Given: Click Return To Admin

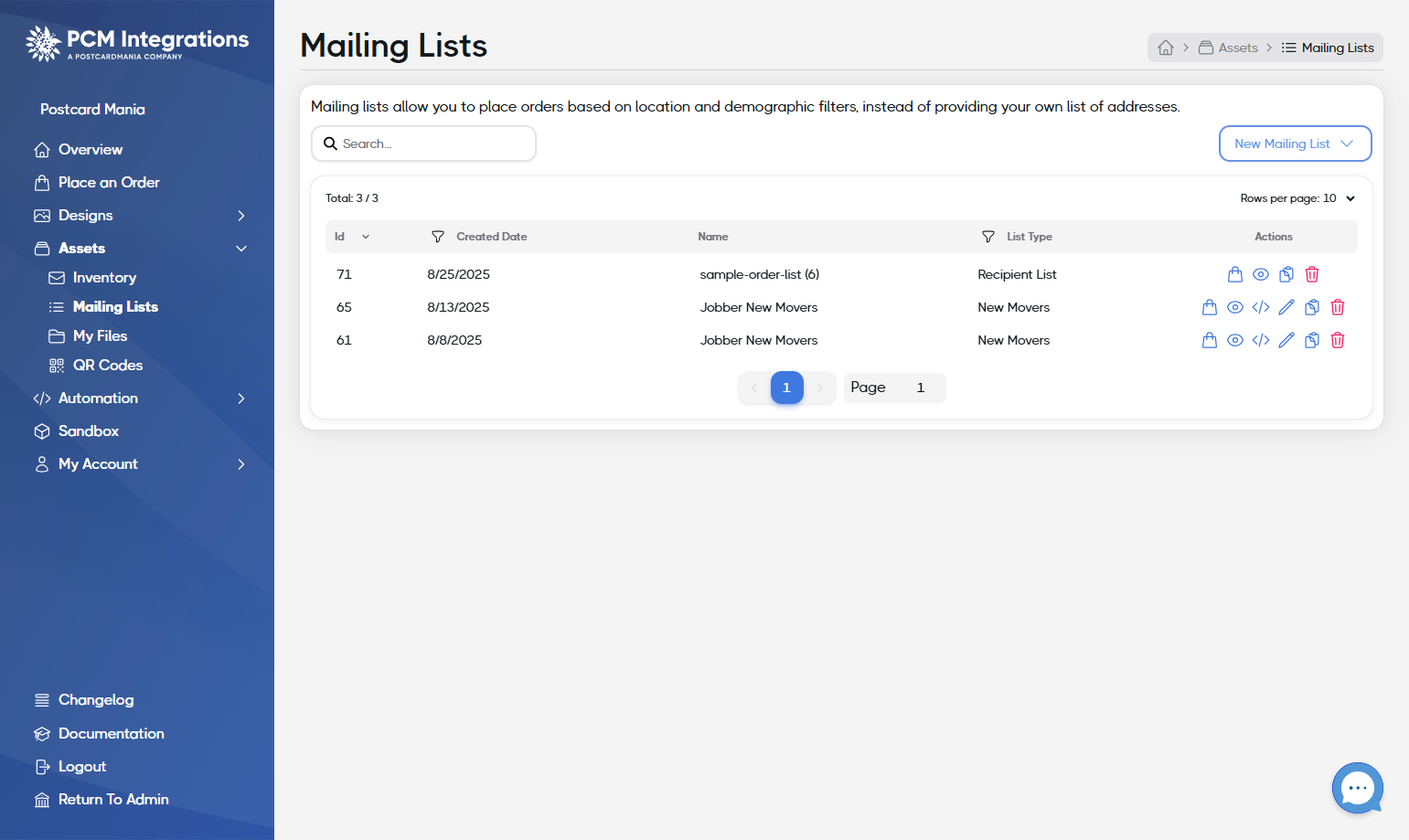Looking at the screenshot, I should coord(101,800).
